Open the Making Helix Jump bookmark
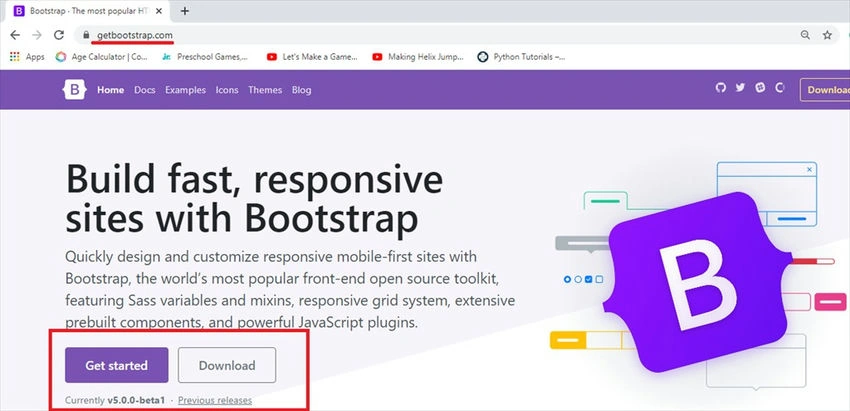Image resolution: width=850 pixels, height=411 pixels. tap(418, 57)
